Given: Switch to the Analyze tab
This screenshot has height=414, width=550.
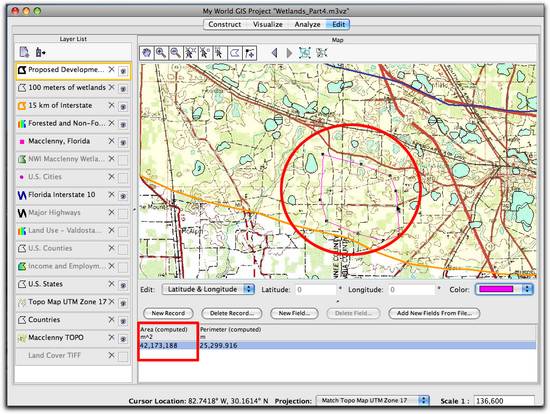Looking at the screenshot, I should pyautogui.click(x=307, y=24).
